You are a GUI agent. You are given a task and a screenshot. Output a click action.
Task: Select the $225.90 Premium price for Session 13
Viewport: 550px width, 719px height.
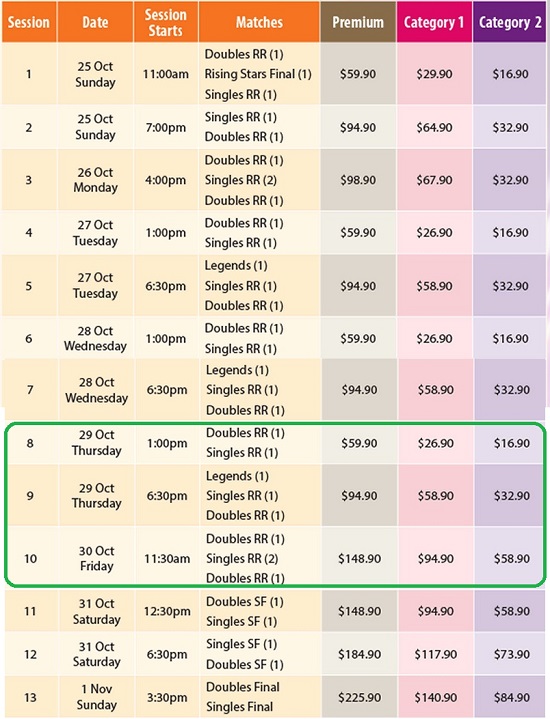[360, 697]
